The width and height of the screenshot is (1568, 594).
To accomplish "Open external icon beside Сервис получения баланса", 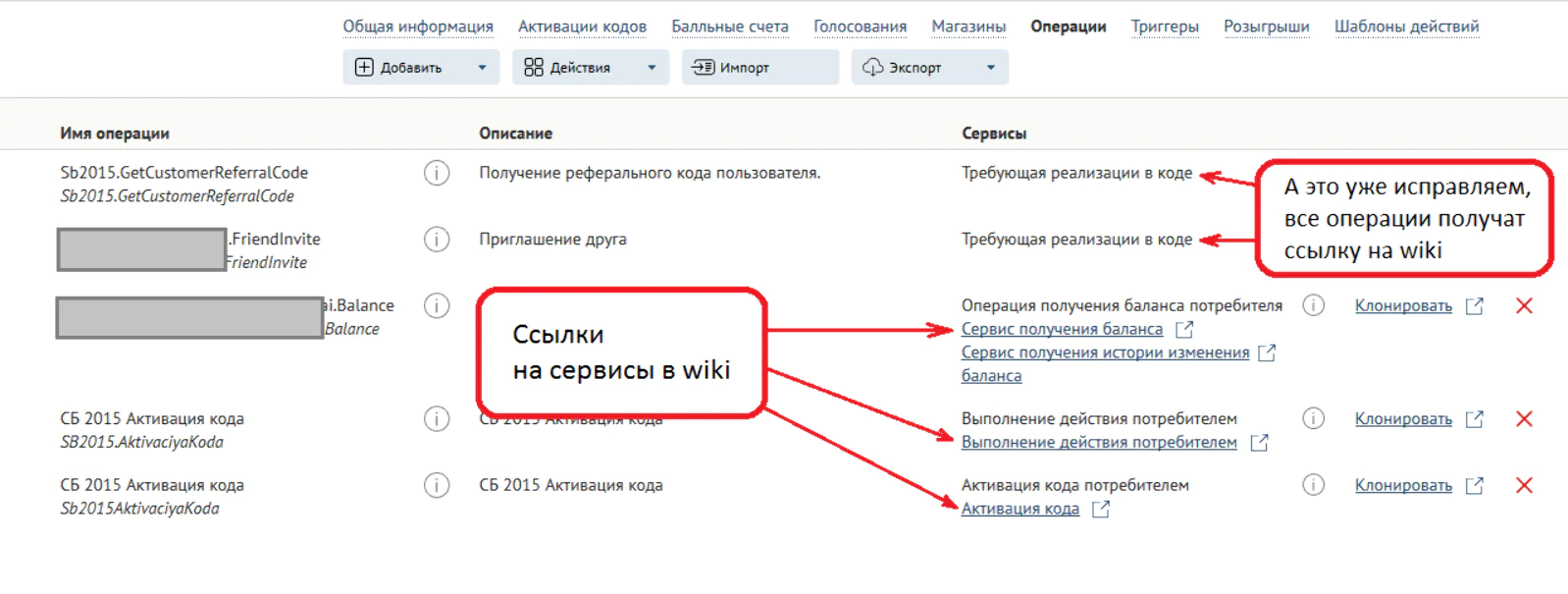I will 1184,329.
